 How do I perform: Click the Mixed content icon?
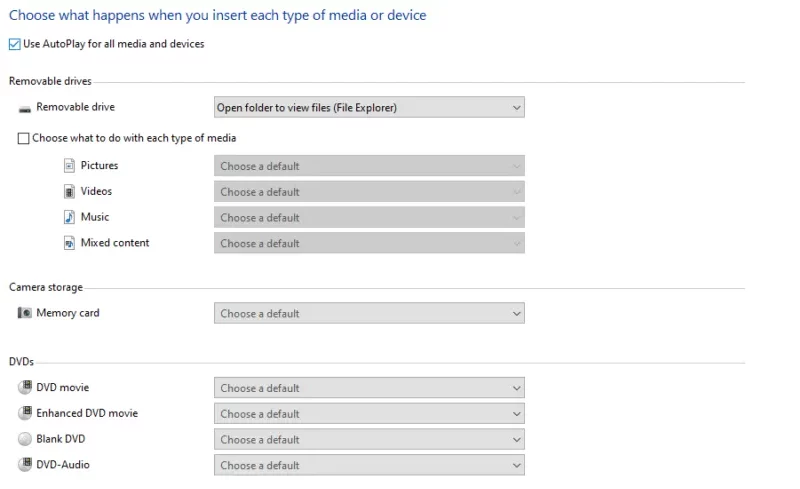(69, 243)
